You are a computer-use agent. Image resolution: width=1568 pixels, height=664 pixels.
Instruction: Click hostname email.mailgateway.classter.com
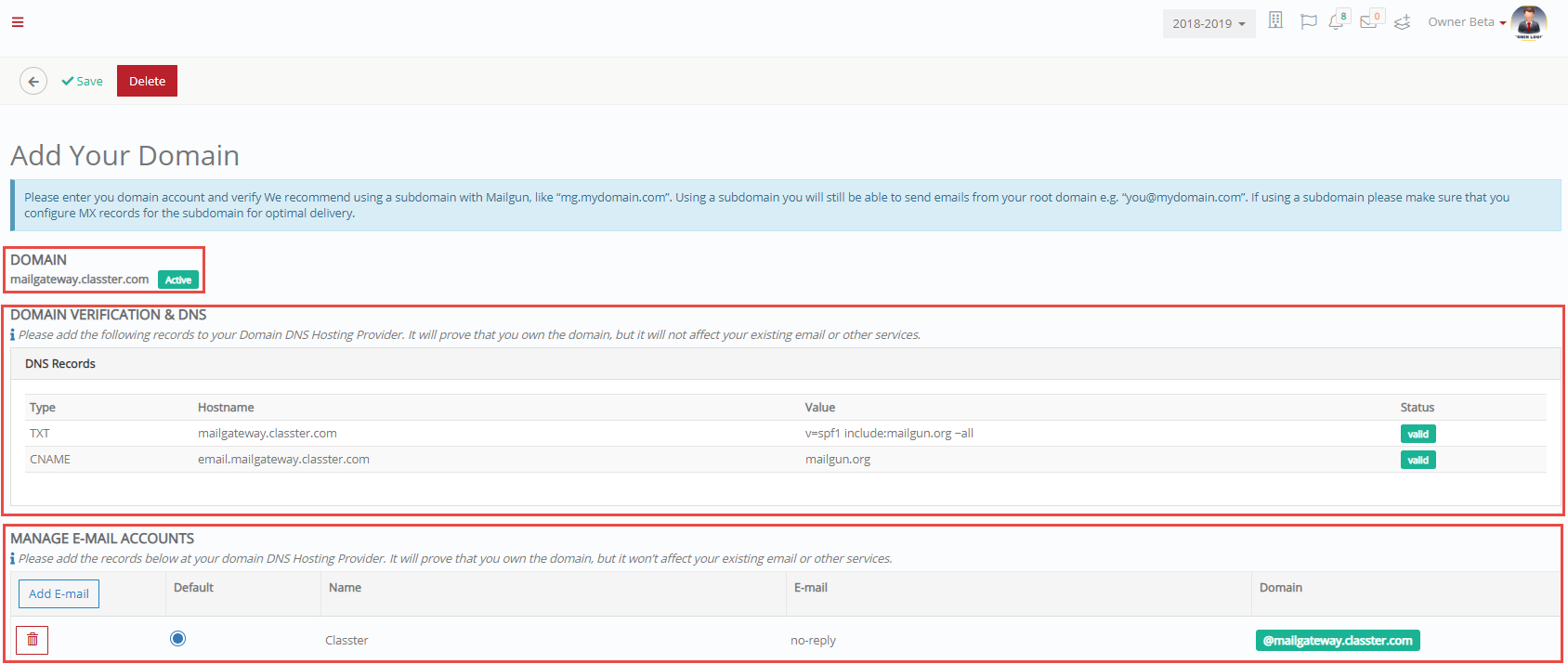coord(283,460)
